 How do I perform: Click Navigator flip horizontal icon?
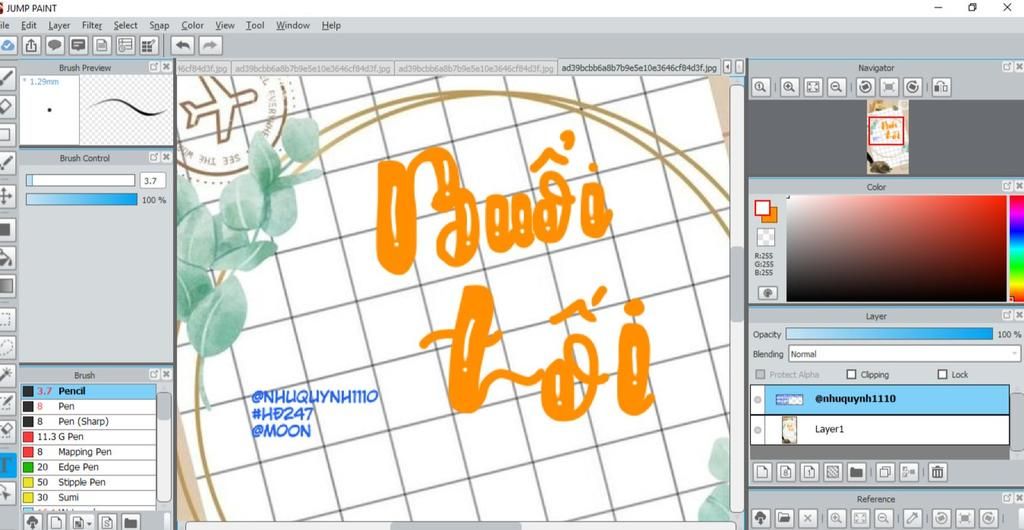(x=941, y=87)
